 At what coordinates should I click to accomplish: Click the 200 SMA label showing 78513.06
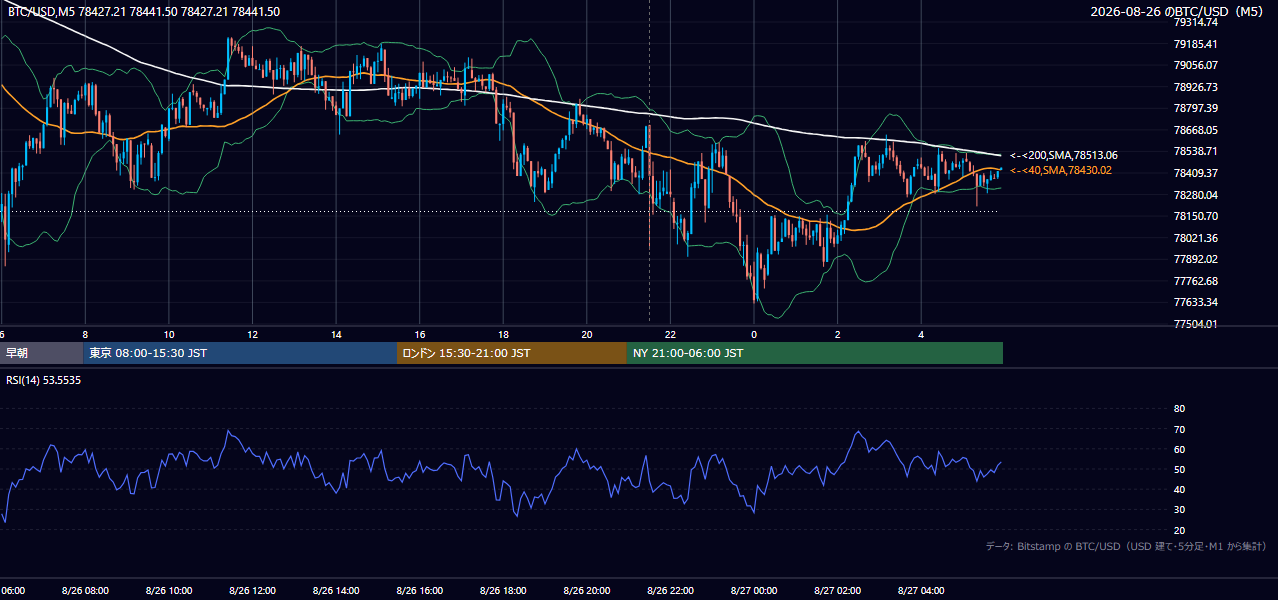(1064, 155)
